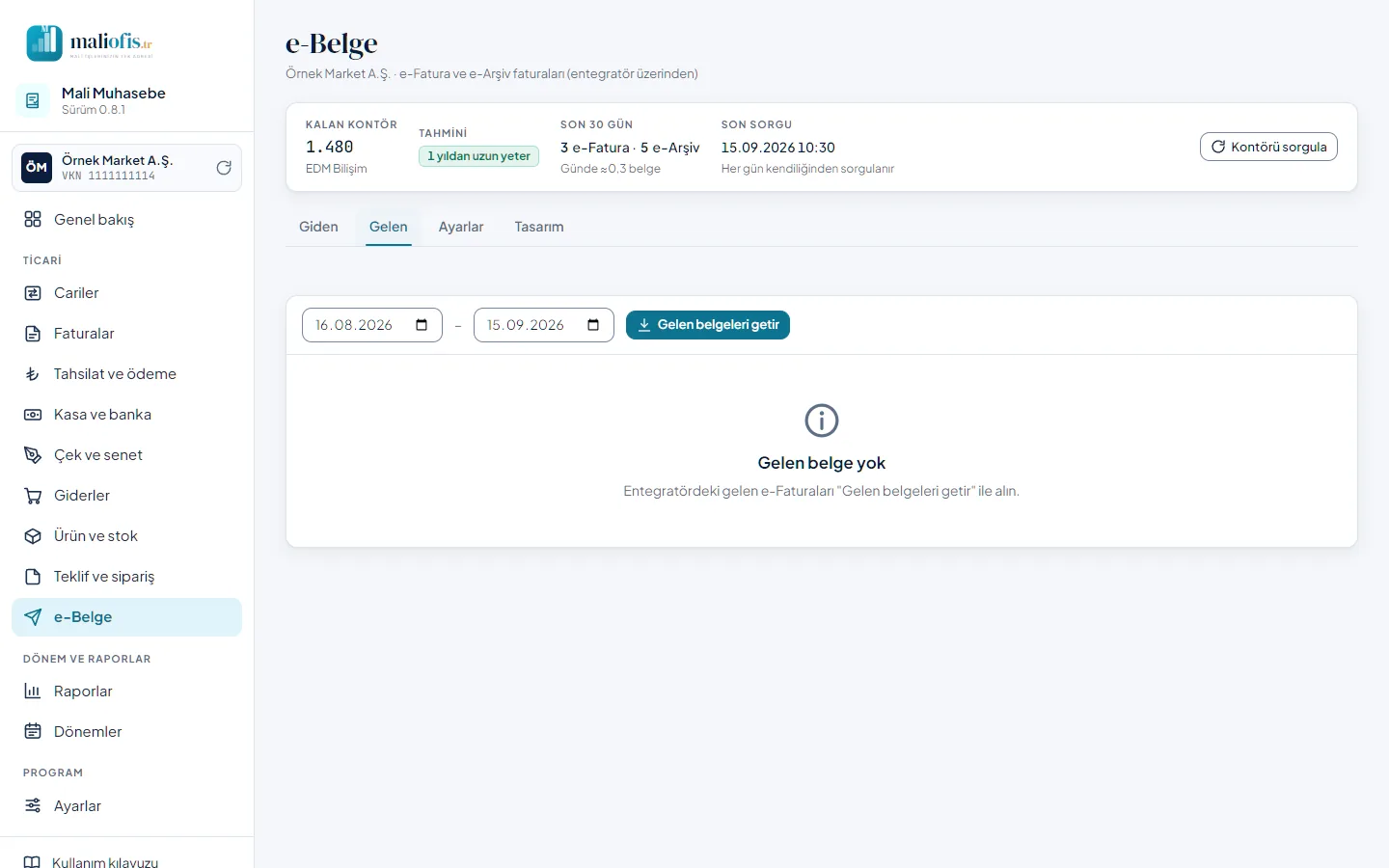This screenshot has width=1389, height=868.
Task: Click the Cariler sidebar icon
Action: (33, 293)
